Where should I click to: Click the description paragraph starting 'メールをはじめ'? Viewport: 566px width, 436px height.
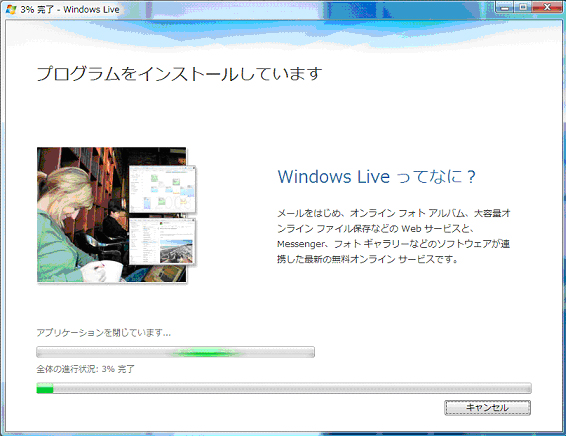pos(393,236)
